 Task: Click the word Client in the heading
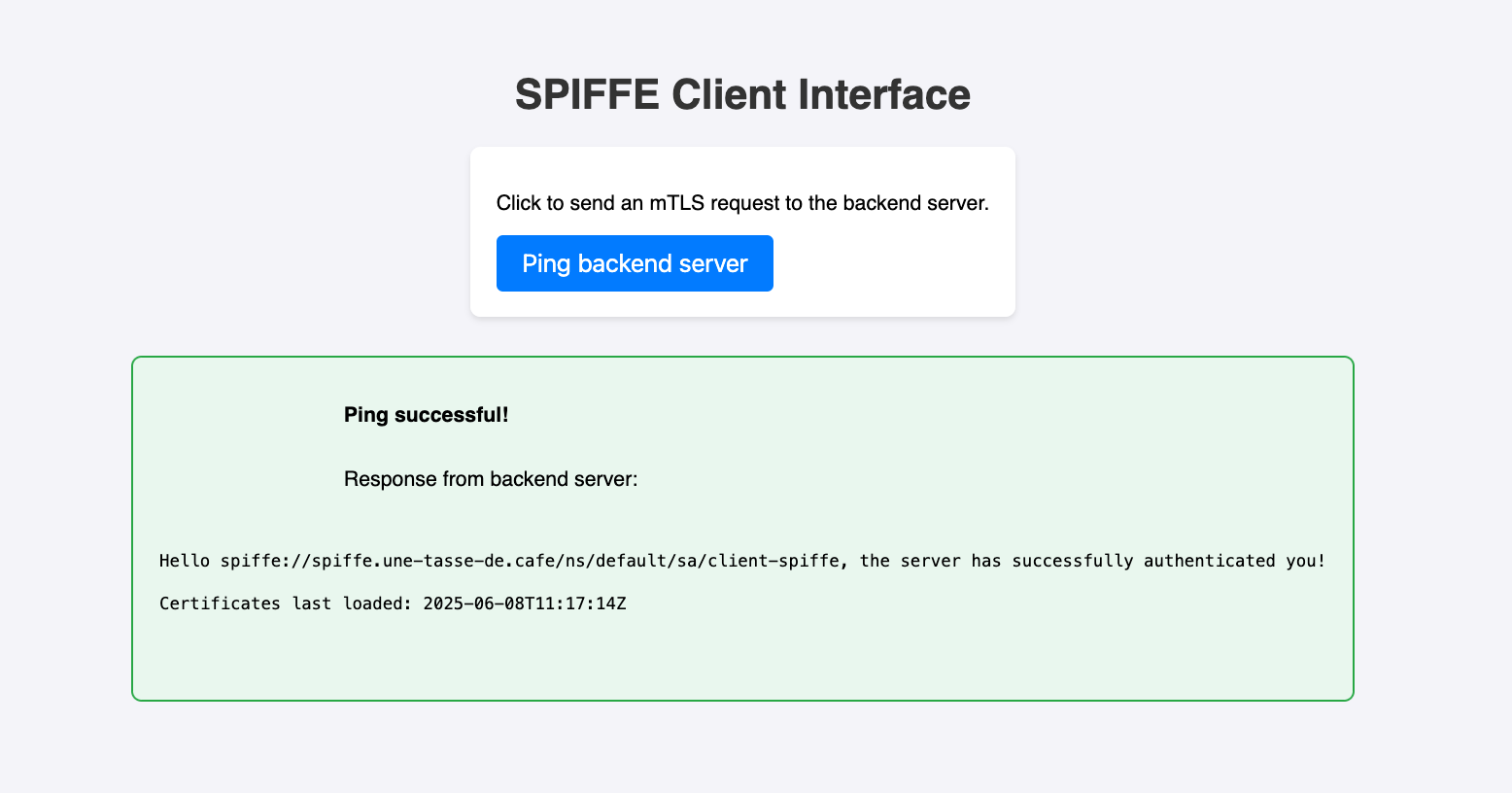(x=729, y=94)
